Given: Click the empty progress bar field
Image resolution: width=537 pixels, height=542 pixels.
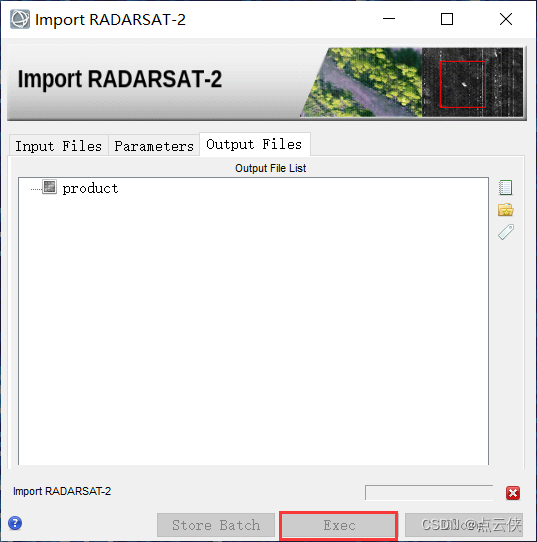Looking at the screenshot, I should click(x=429, y=493).
